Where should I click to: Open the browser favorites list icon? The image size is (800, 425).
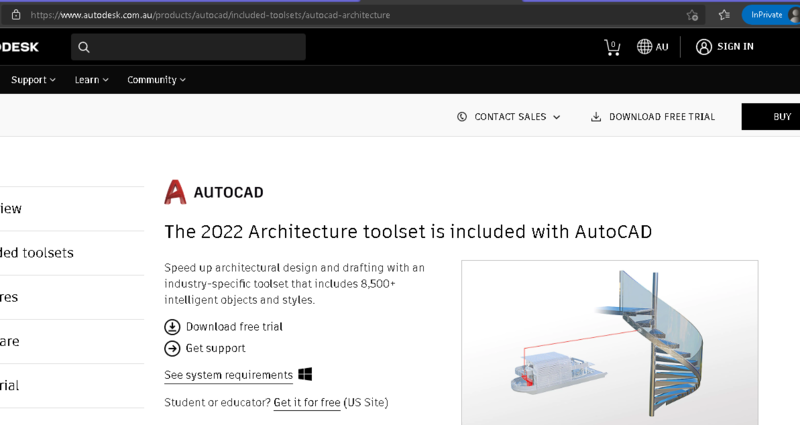click(724, 15)
